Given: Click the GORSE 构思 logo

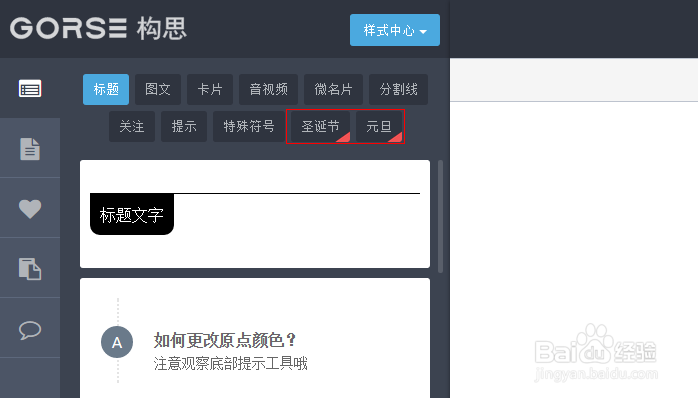Looking at the screenshot, I should click(98, 29).
